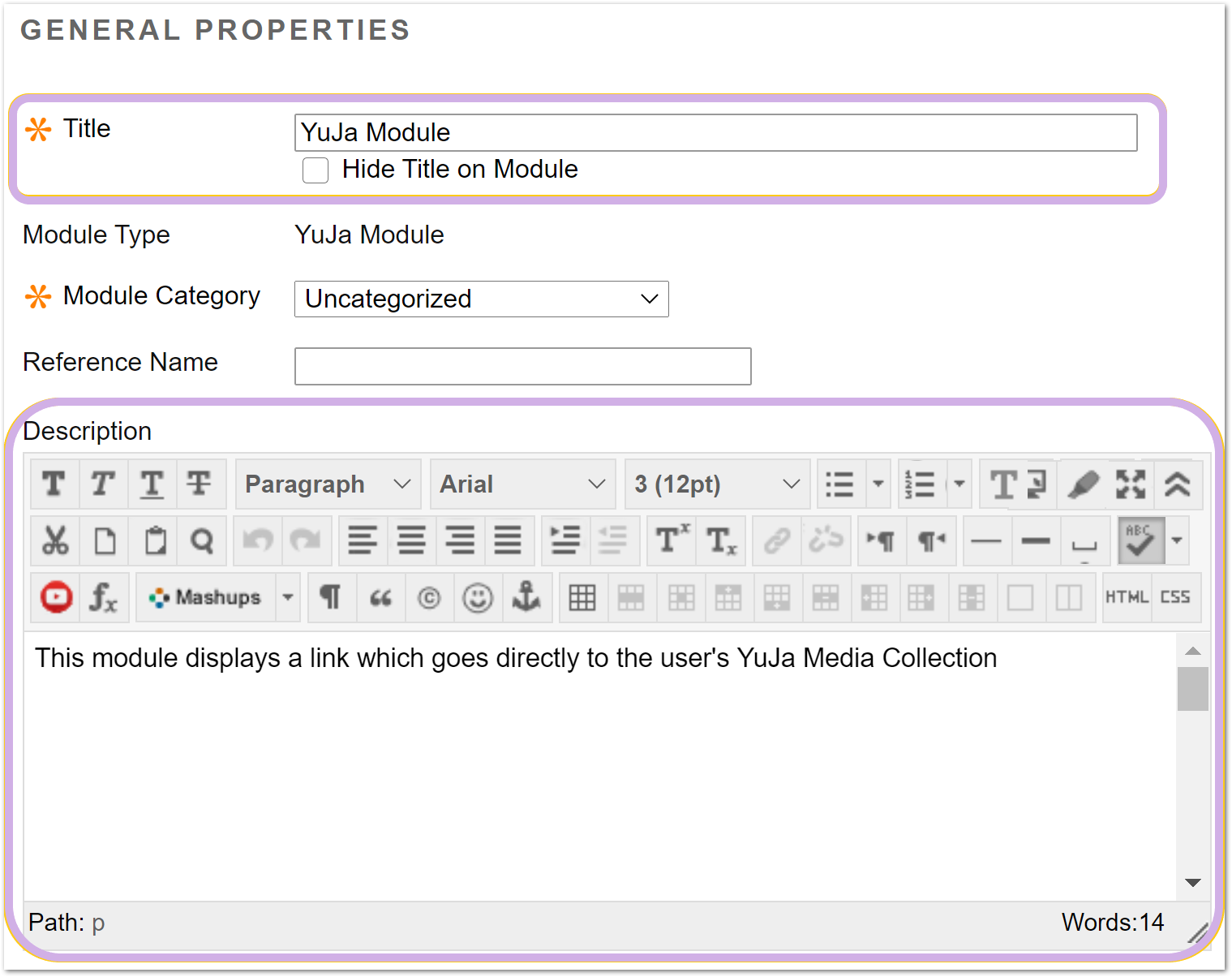Insert a hyperlink

click(777, 540)
